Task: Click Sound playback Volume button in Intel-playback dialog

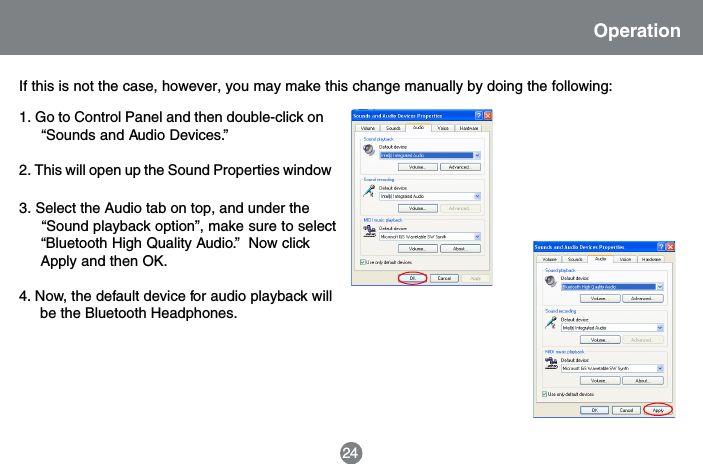Action: click(x=417, y=167)
